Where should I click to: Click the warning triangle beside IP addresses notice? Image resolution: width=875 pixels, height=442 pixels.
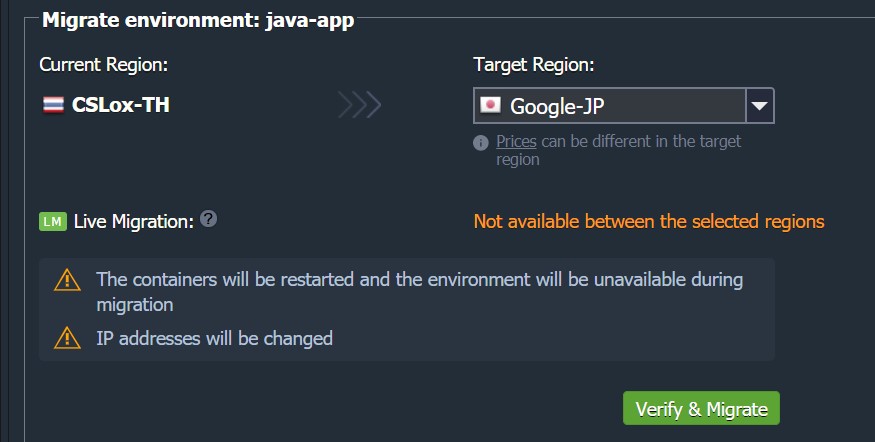68,338
